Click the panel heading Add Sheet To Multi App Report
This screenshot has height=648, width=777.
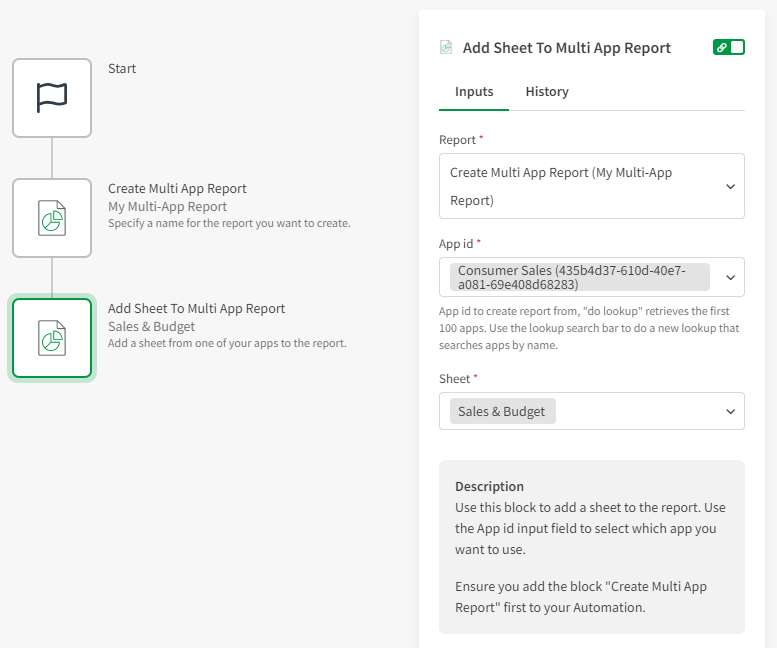click(x=566, y=48)
